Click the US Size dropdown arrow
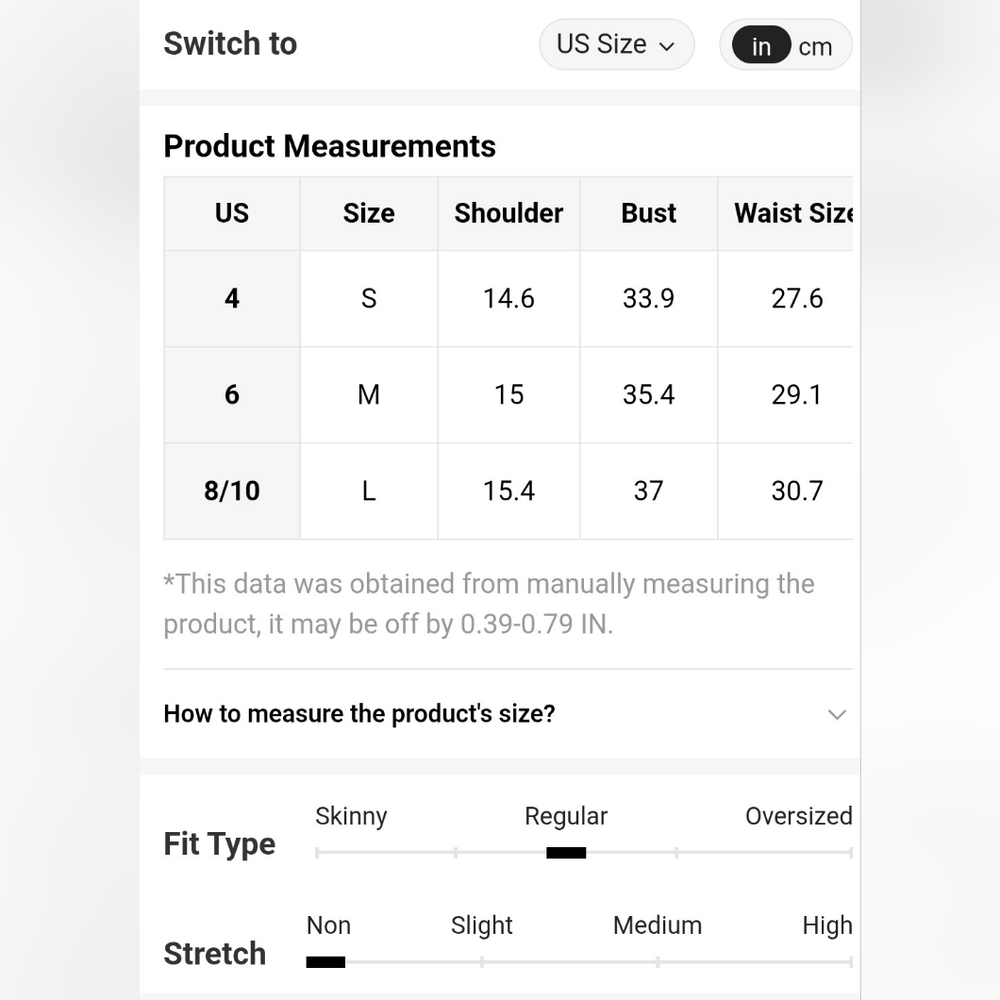The height and width of the screenshot is (1000, 1000). click(666, 46)
